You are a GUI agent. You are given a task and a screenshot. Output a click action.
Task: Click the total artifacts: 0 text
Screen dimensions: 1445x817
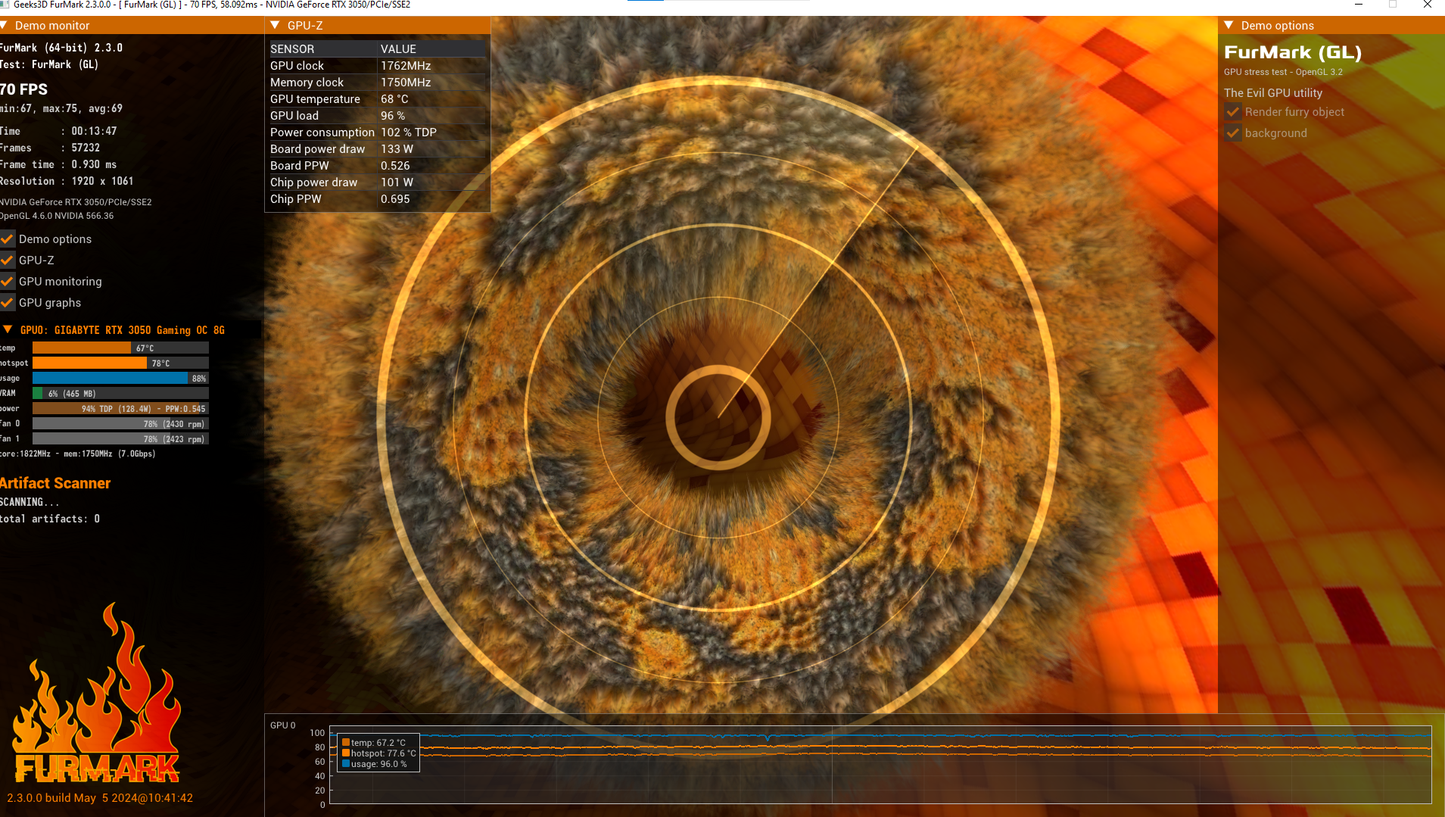tap(50, 519)
